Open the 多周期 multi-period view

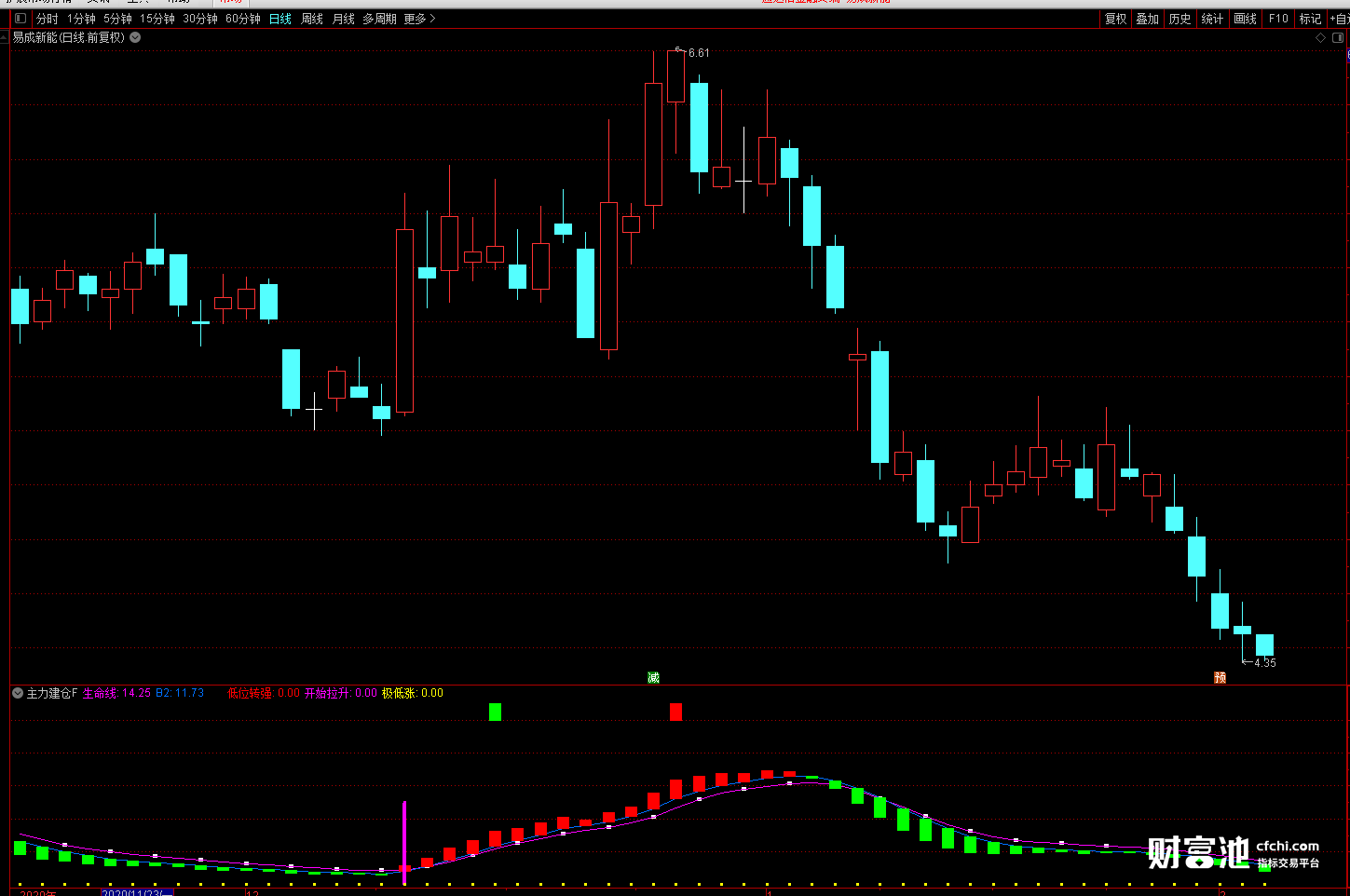click(x=380, y=19)
